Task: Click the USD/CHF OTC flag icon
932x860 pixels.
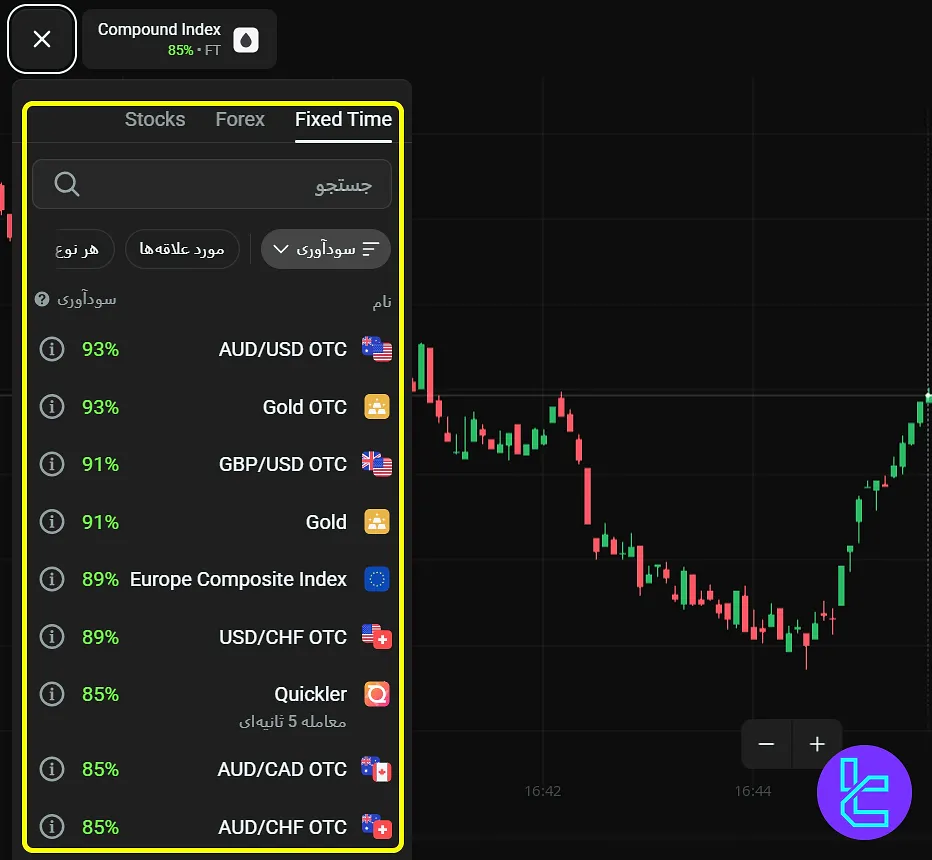Action: [x=377, y=637]
